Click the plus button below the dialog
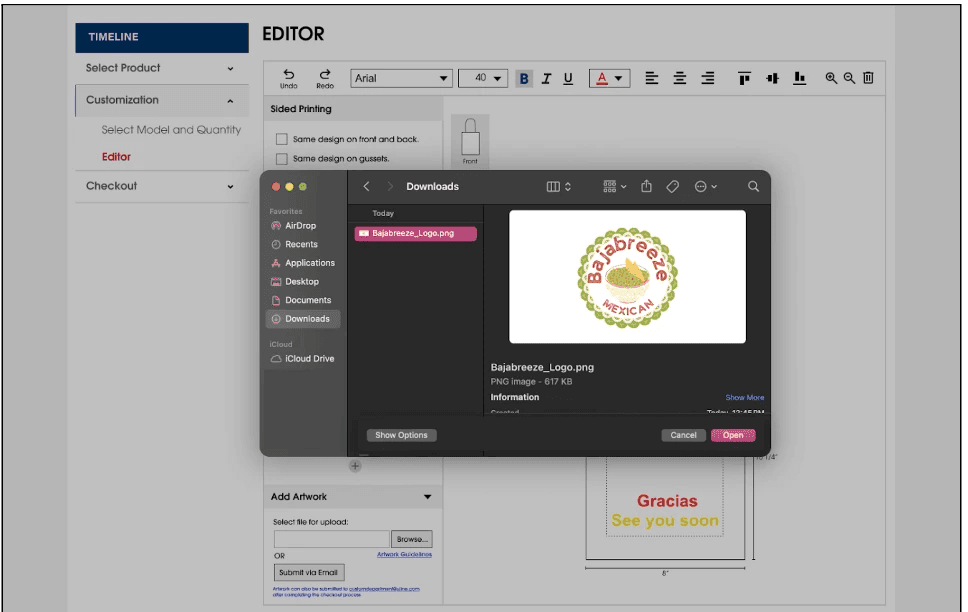The height and width of the screenshot is (612, 968). [355, 466]
